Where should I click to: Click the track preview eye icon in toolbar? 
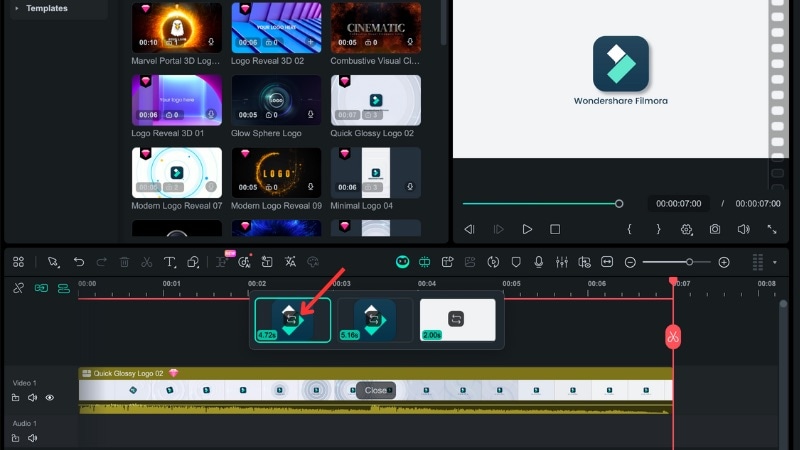point(584,262)
